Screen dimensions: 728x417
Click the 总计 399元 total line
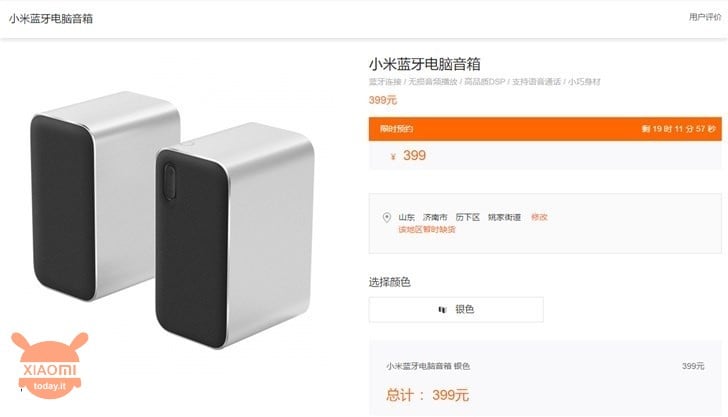427,395
